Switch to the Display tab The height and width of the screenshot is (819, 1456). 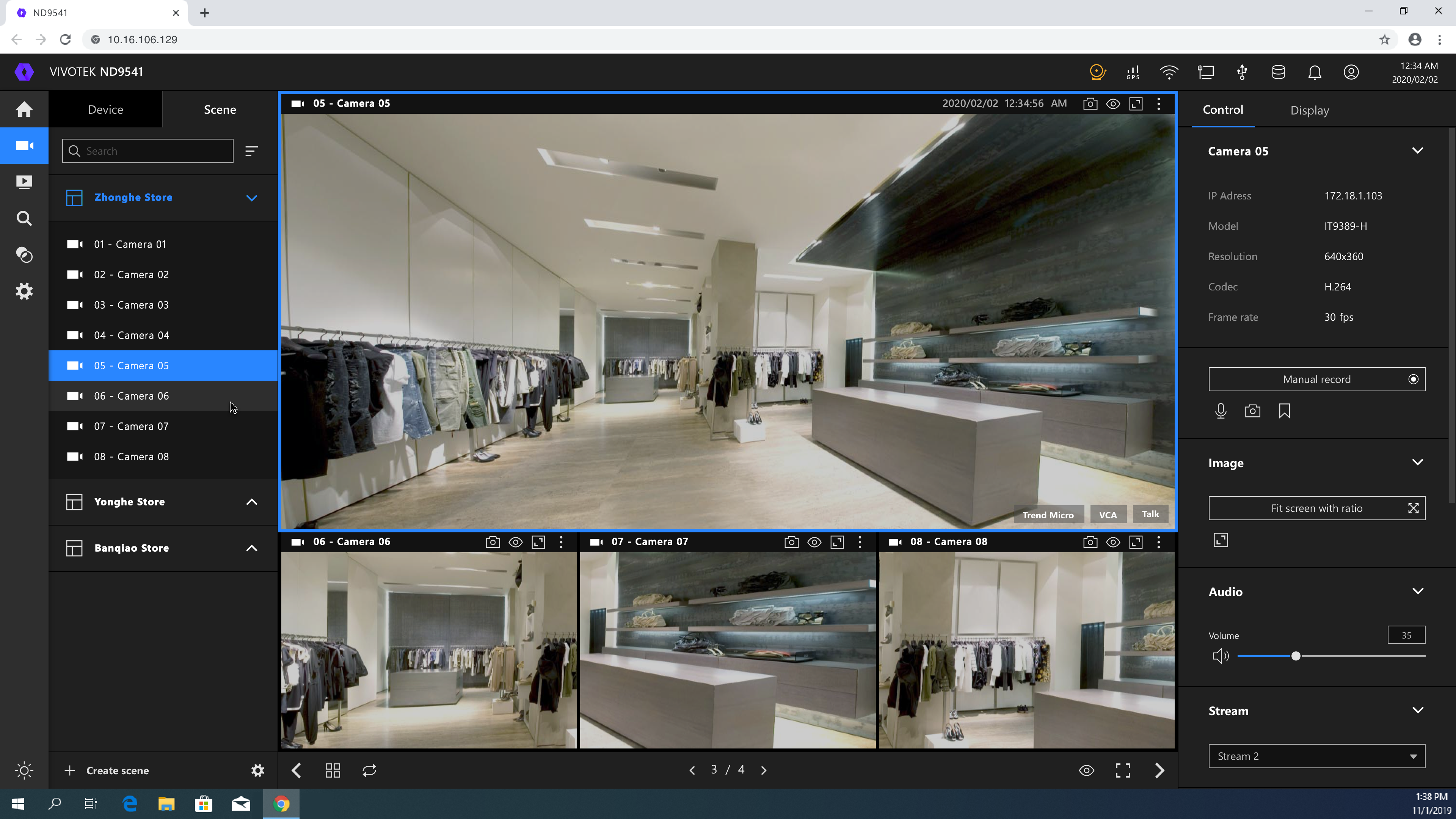[1309, 110]
